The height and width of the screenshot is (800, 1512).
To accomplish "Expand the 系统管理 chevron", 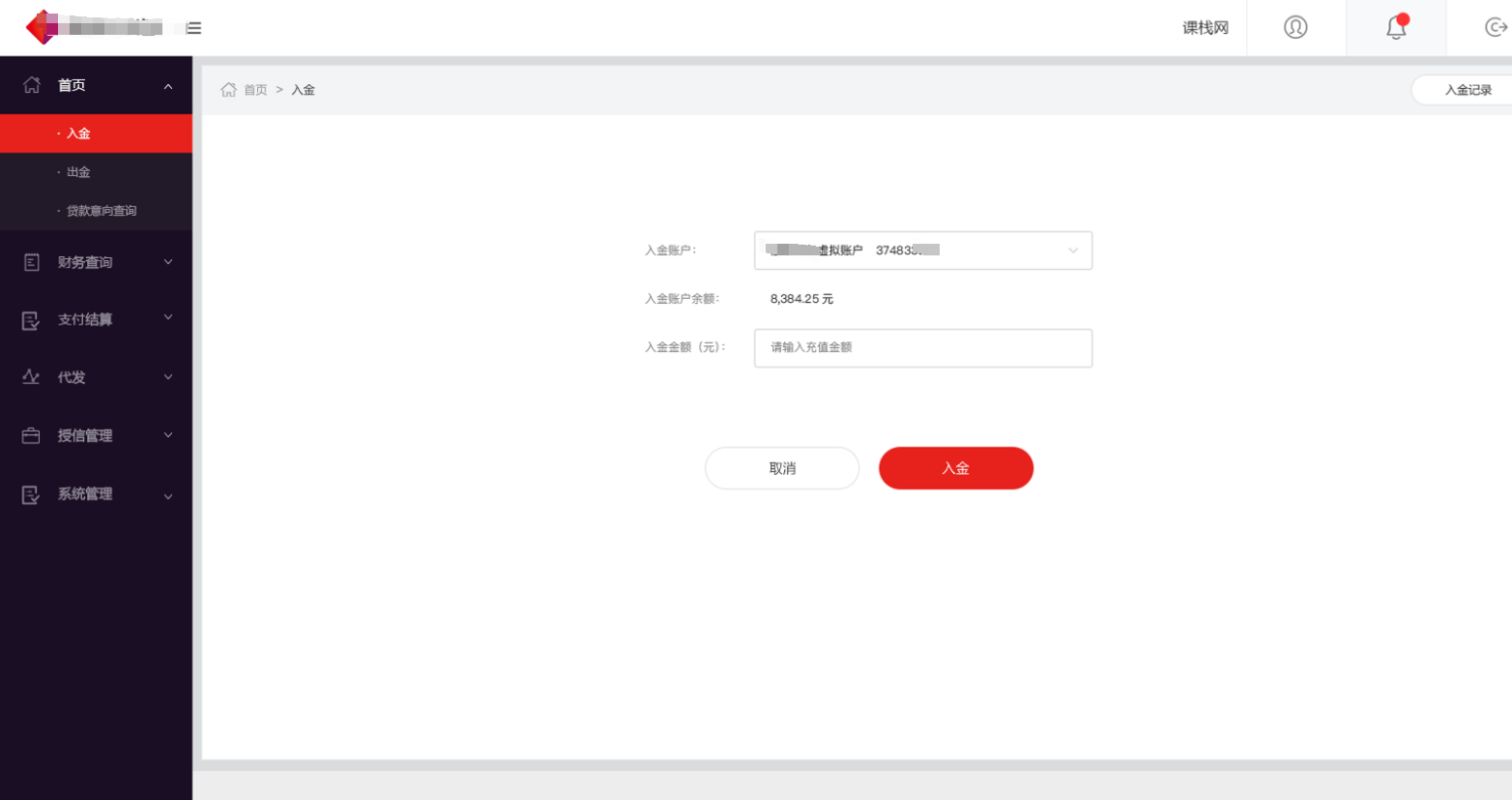I will (x=168, y=496).
